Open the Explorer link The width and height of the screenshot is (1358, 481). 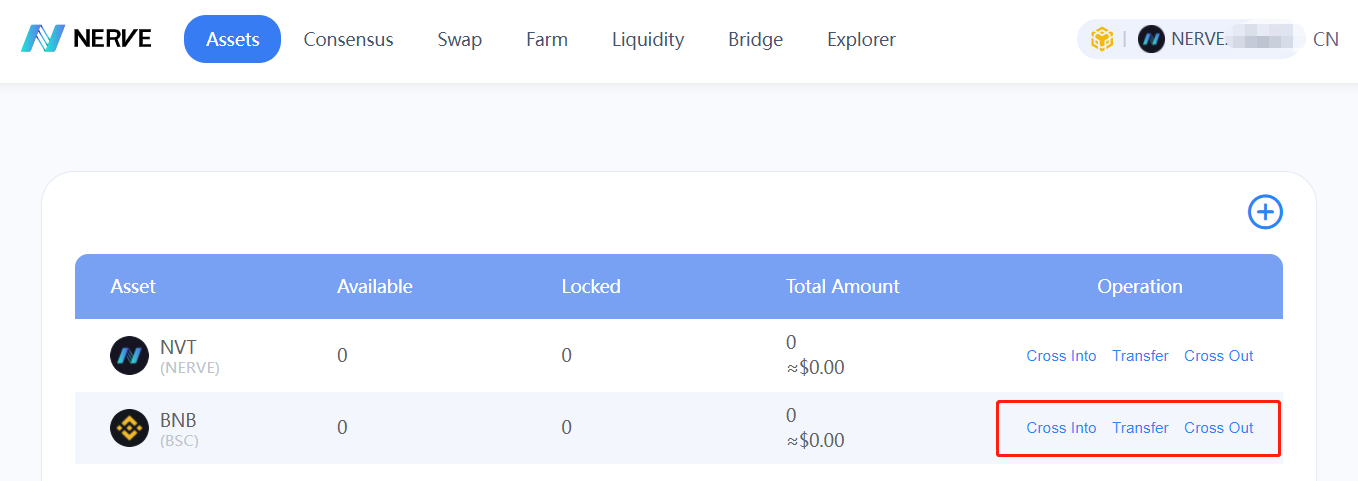tap(861, 40)
